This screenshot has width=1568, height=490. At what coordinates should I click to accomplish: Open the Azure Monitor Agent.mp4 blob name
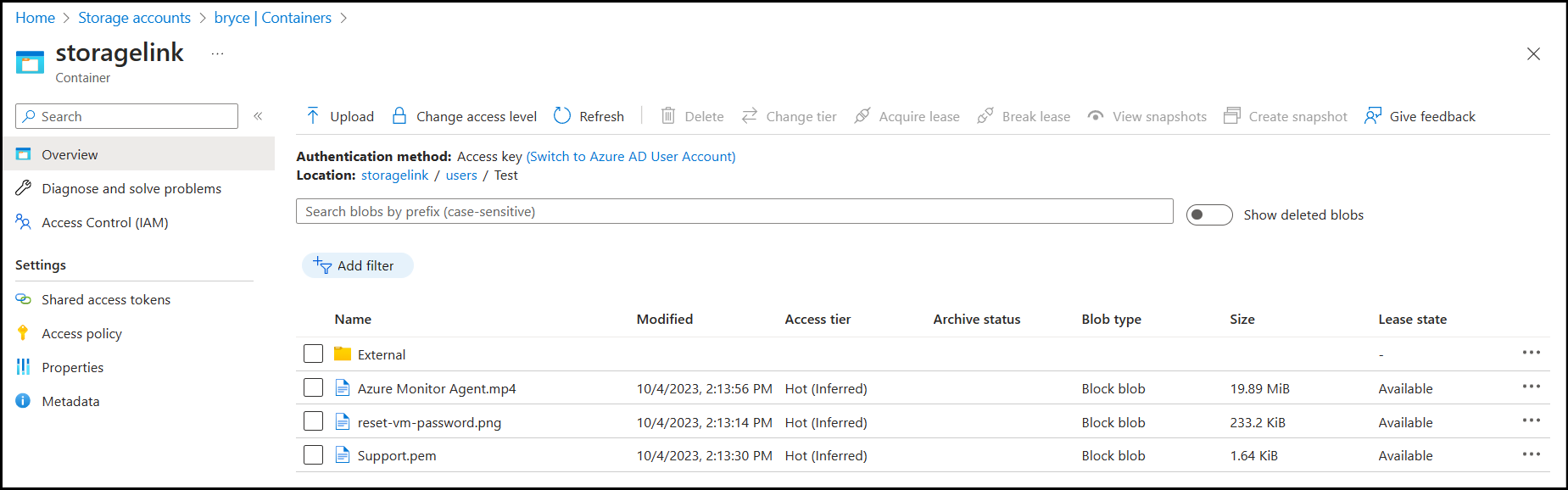click(x=437, y=388)
